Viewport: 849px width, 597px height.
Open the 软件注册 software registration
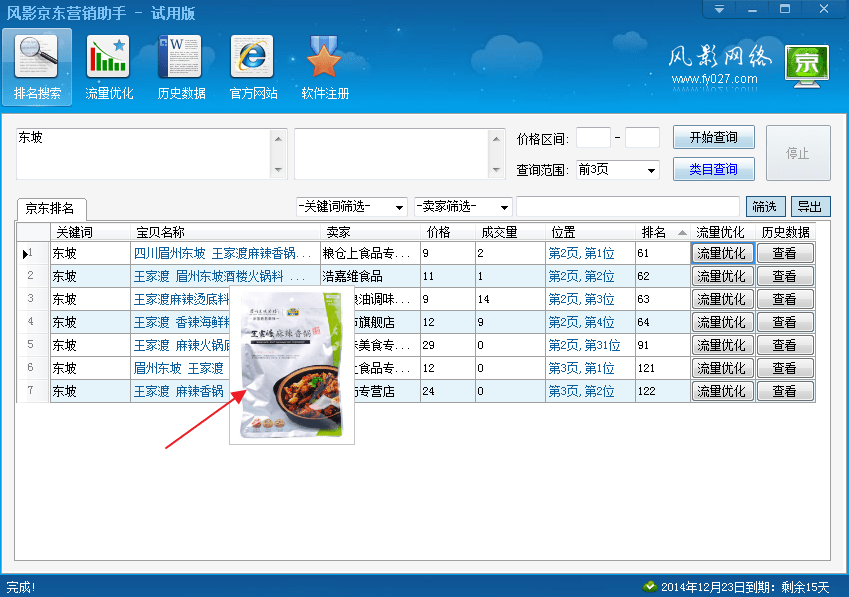pyautogui.click(x=325, y=67)
